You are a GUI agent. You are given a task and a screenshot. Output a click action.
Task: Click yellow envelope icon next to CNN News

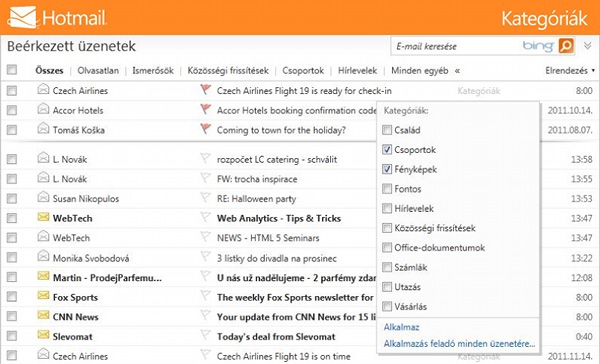(x=43, y=315)
